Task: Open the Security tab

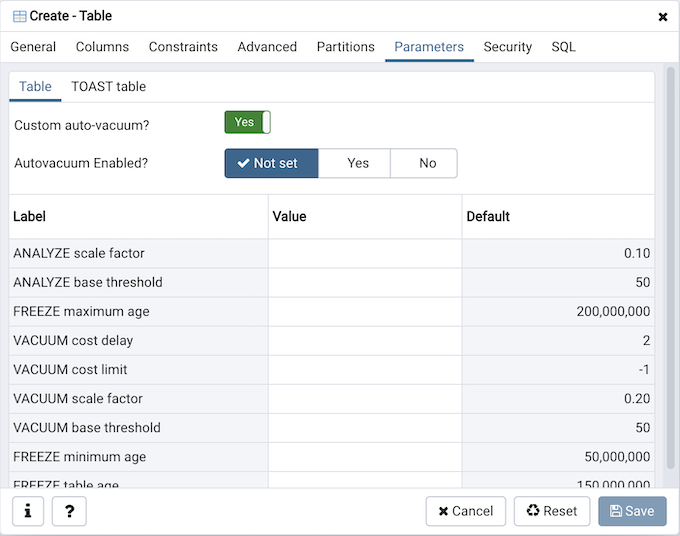Action: tap(507, 47)
